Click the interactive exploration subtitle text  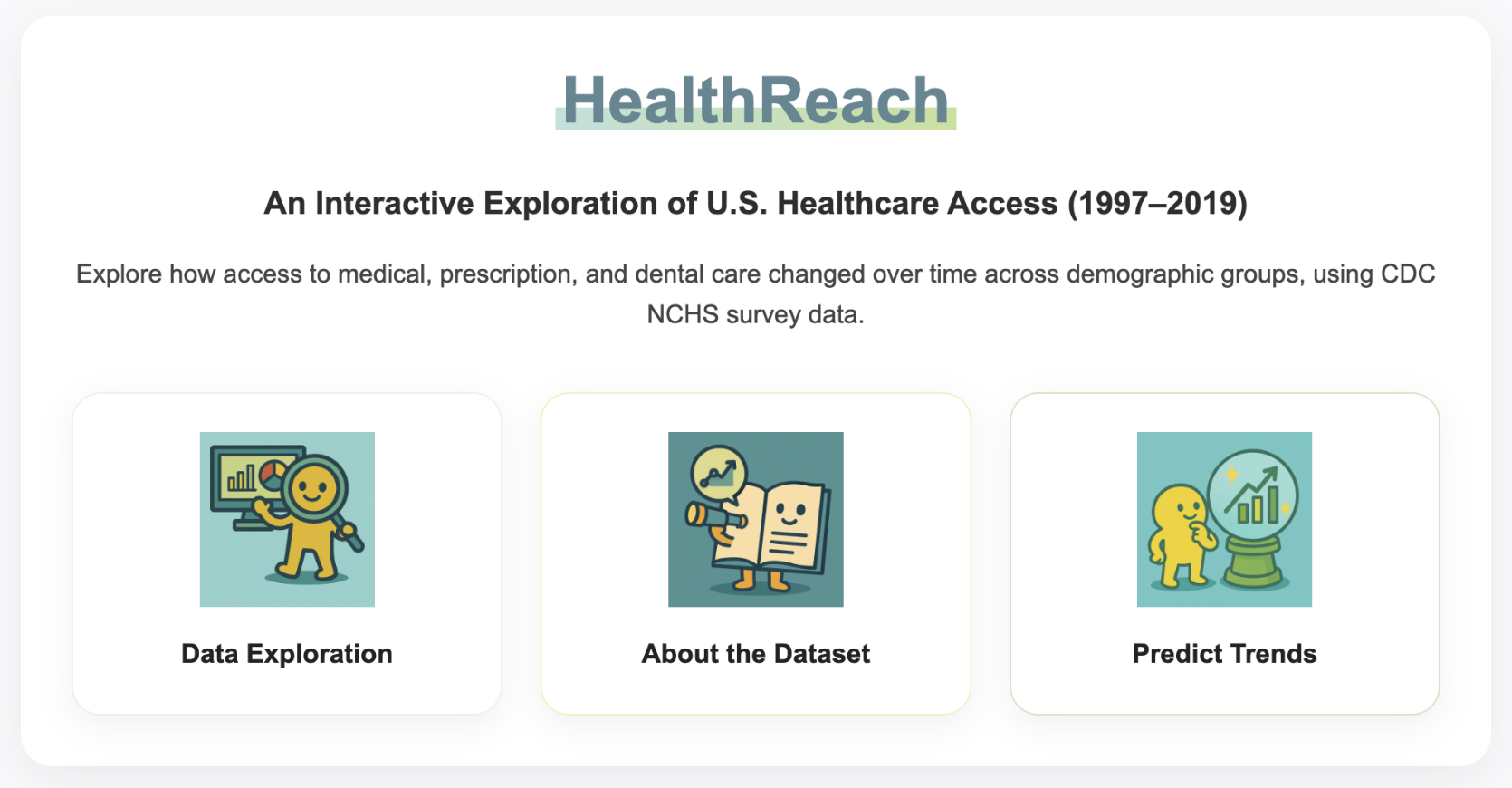[754, 203]
